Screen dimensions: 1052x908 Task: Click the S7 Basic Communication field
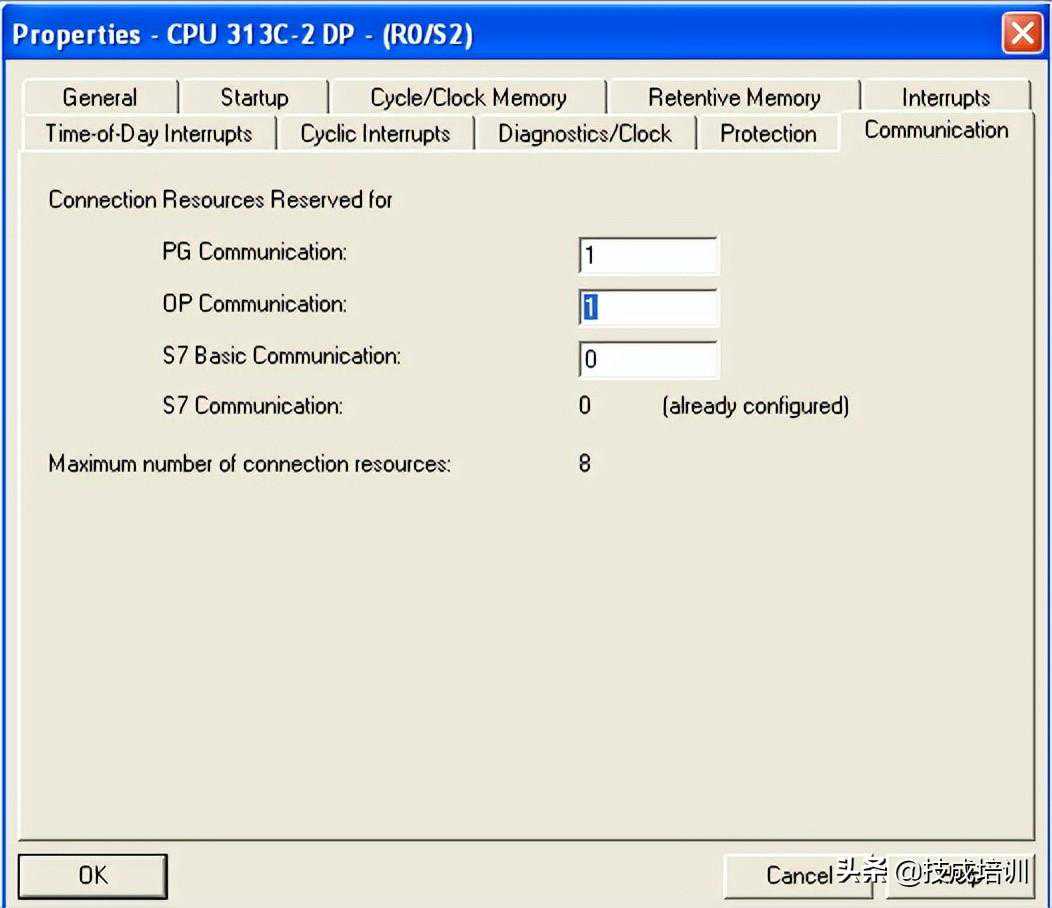click(x=648, y=359)
